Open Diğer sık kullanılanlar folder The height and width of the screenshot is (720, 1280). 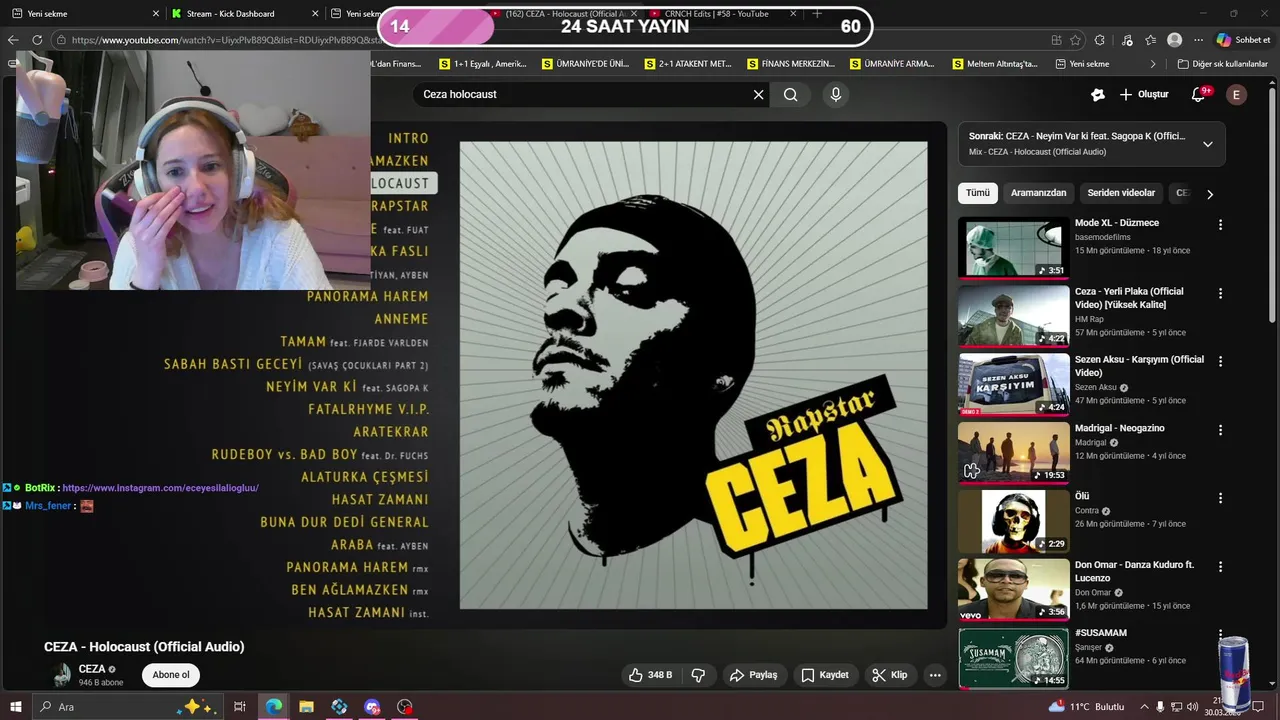coord(1222,64)
